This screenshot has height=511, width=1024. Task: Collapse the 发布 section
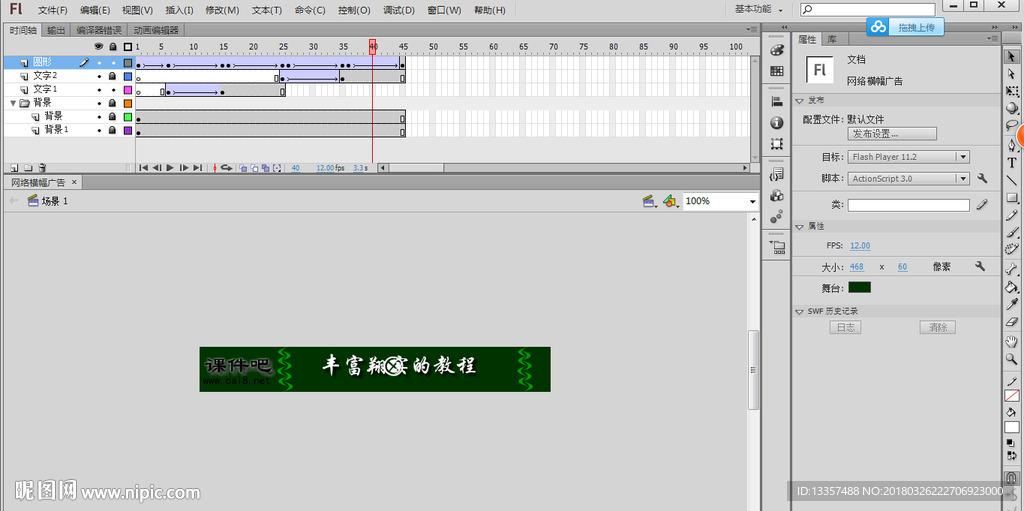800,101
